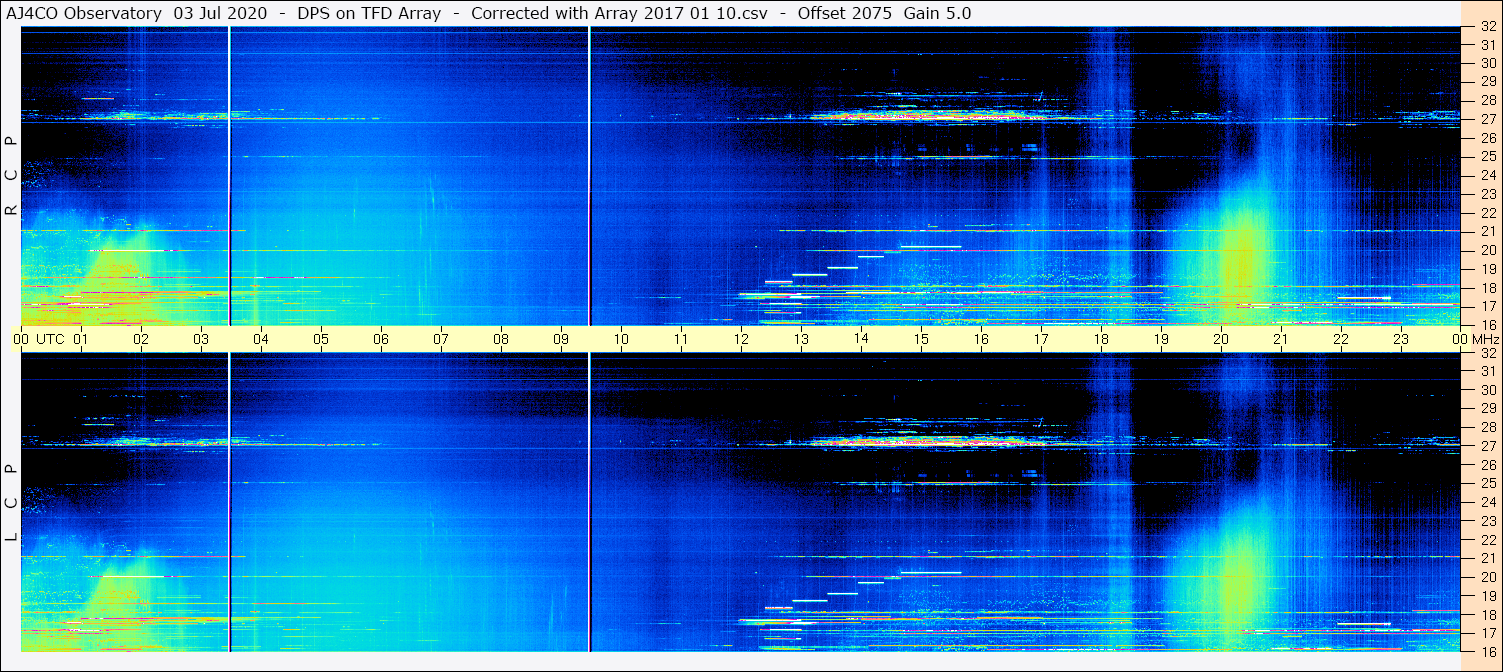Click the 17 hour label on time axis
Viewport: 1503px width, 672px height.
pos(1041,339)
